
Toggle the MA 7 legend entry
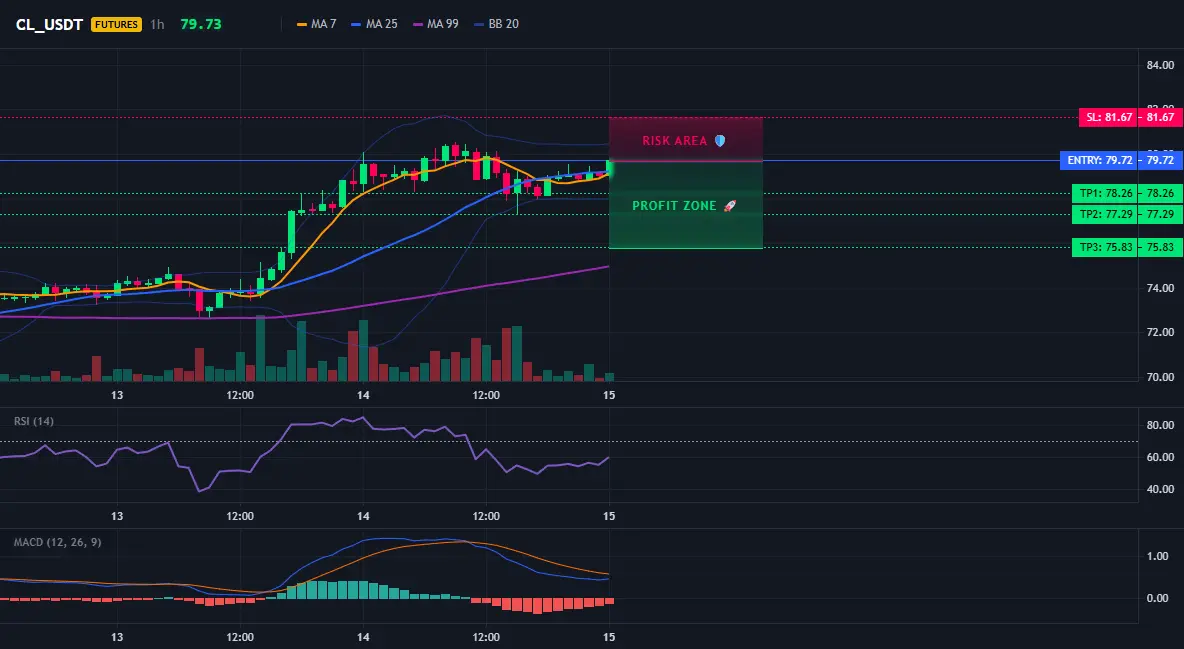[x=317, y=24]
